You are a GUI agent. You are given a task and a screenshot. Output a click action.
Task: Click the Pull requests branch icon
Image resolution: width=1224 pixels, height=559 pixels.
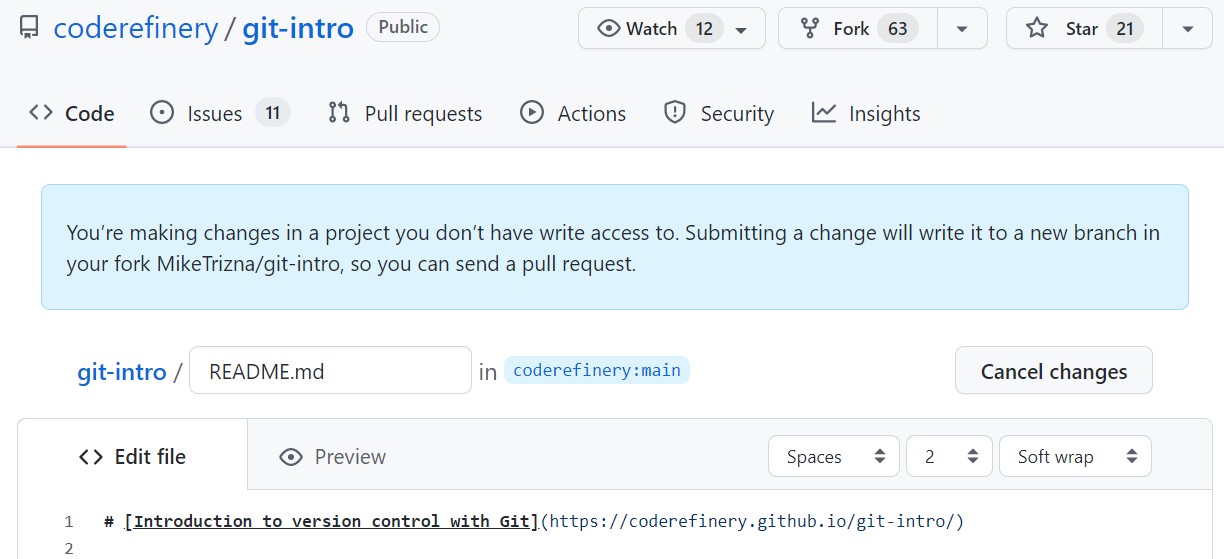(339, 113)
